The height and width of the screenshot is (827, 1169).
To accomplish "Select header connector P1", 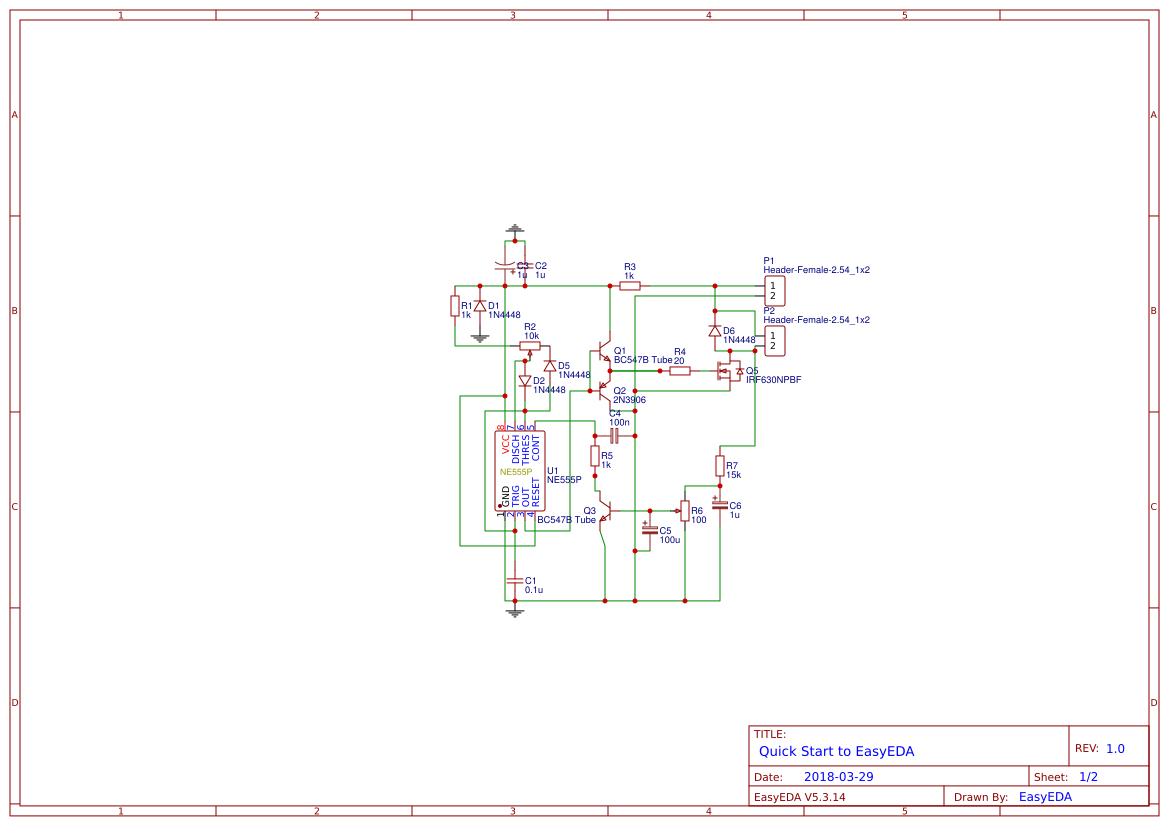I will [775, 290].
